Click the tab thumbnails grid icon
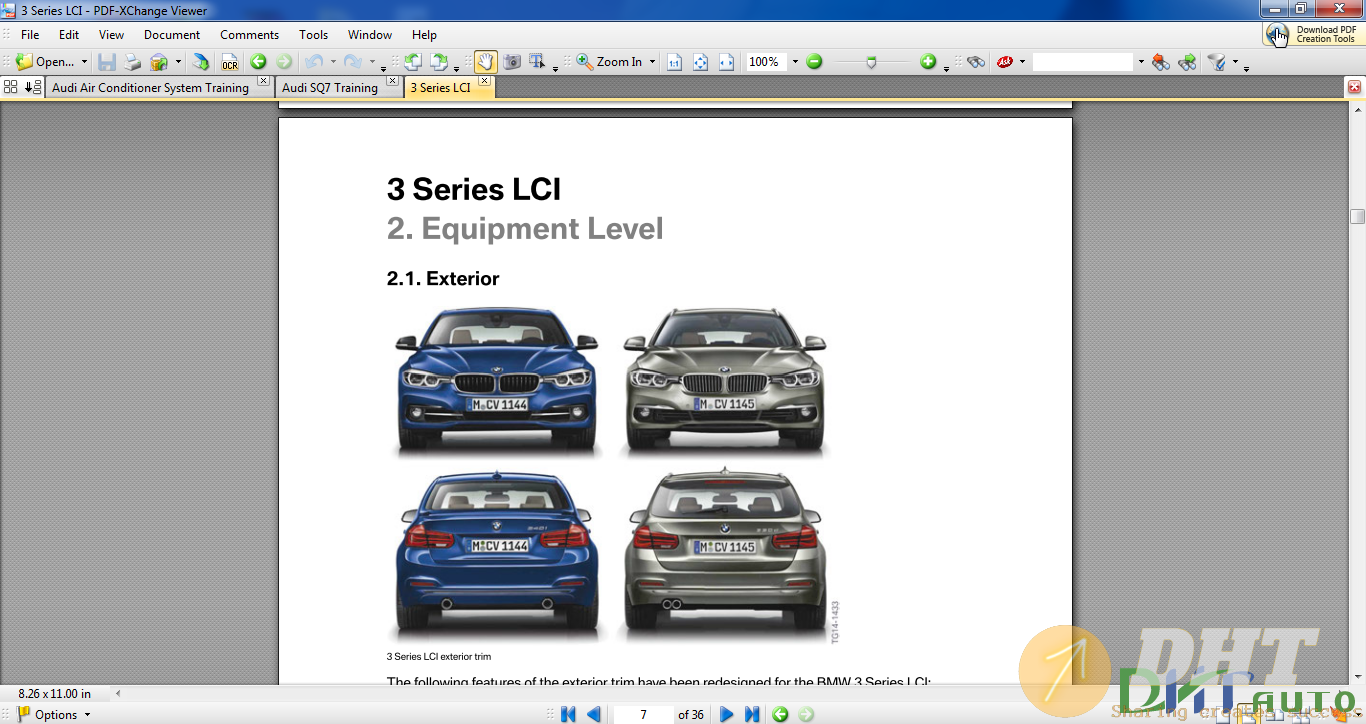This screenshot has height=724, width=1366. 11,87
